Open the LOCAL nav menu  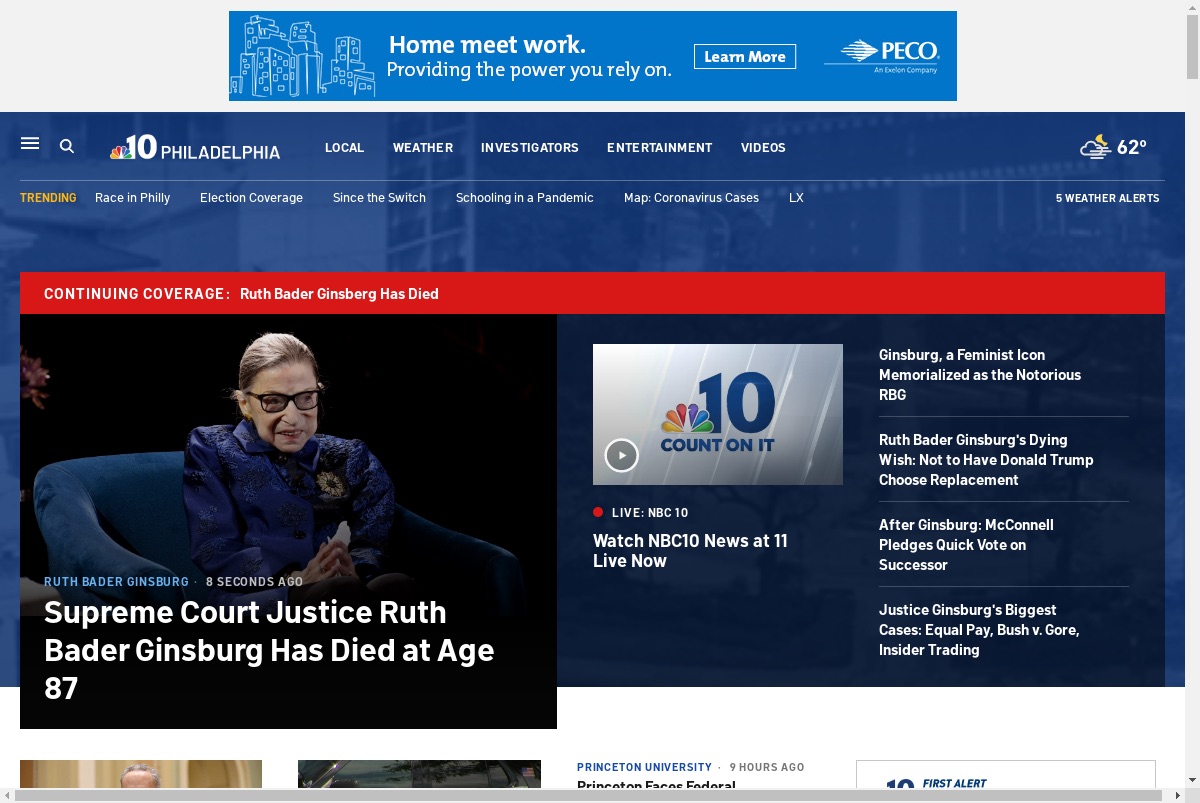click(x=344, y=147)
